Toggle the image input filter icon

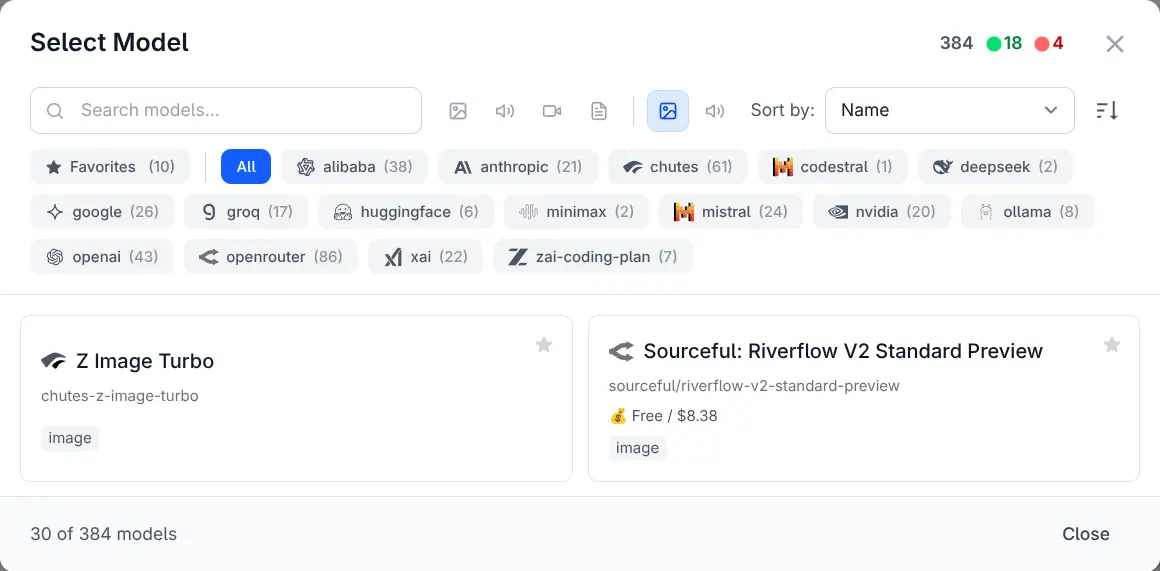[x=458, y=111]
